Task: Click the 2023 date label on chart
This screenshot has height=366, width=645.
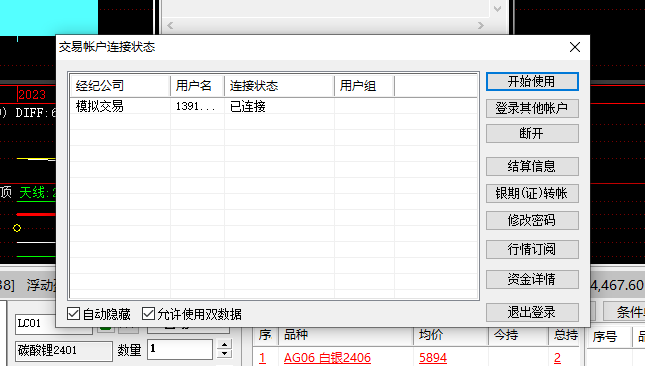Action: click(32, 95)
